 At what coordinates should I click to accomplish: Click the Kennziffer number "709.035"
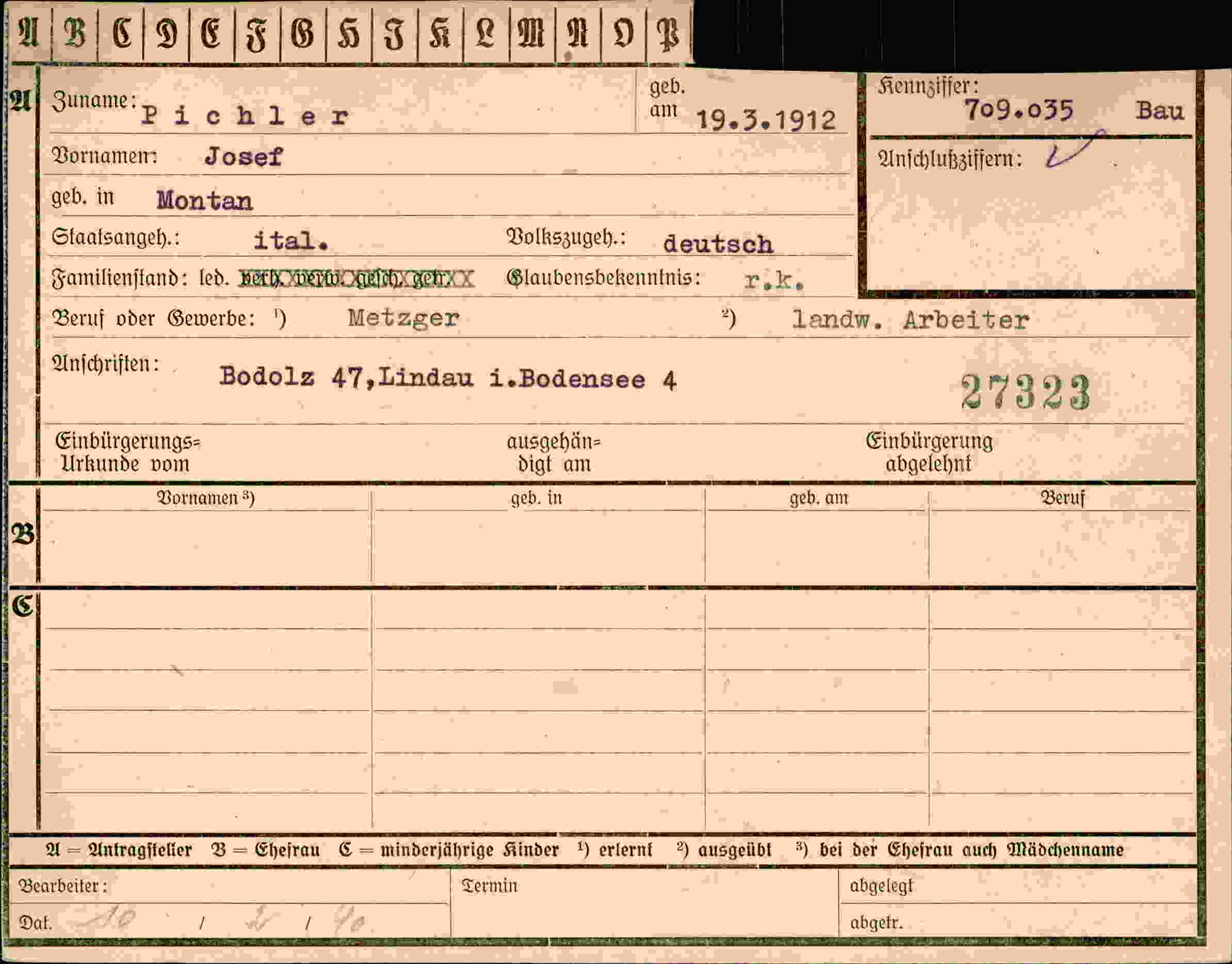[1019, 109]
